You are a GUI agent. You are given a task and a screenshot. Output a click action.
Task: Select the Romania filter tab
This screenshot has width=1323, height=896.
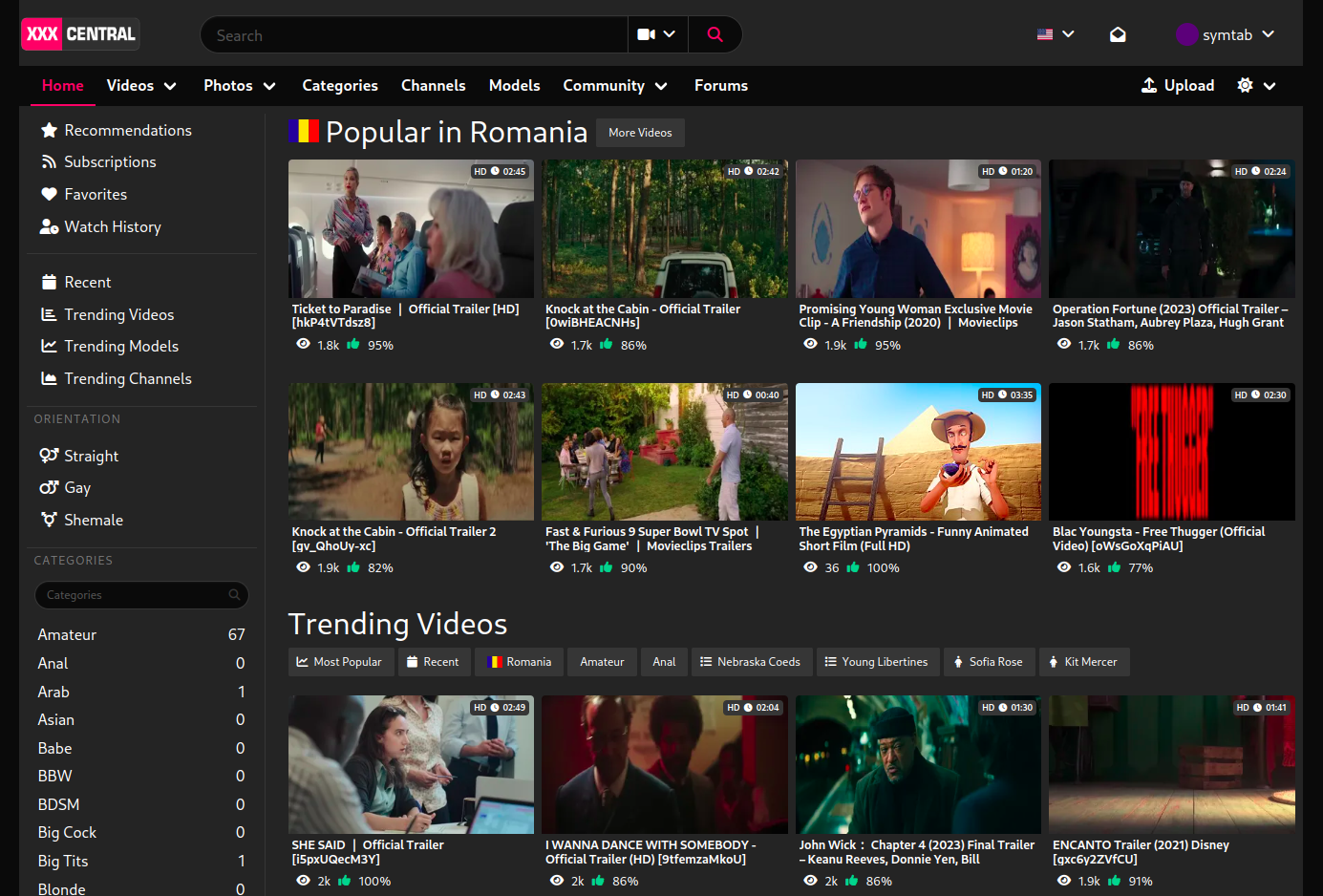pyautogui.click(x=519, y=662)
